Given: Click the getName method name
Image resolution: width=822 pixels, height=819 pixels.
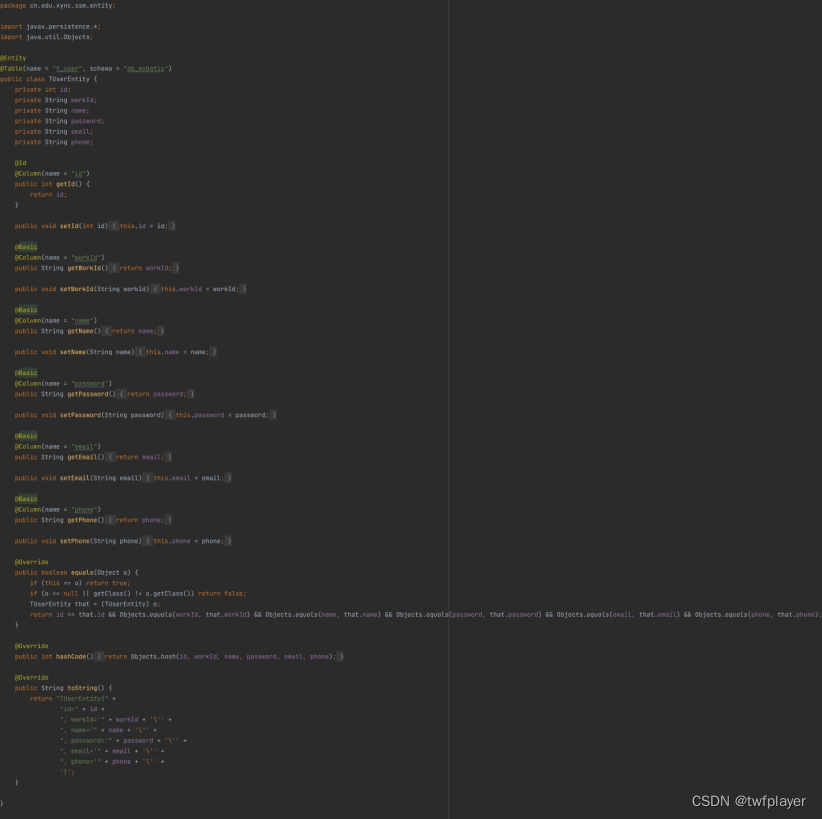Looking at the screenshot, I should point(80,331).
